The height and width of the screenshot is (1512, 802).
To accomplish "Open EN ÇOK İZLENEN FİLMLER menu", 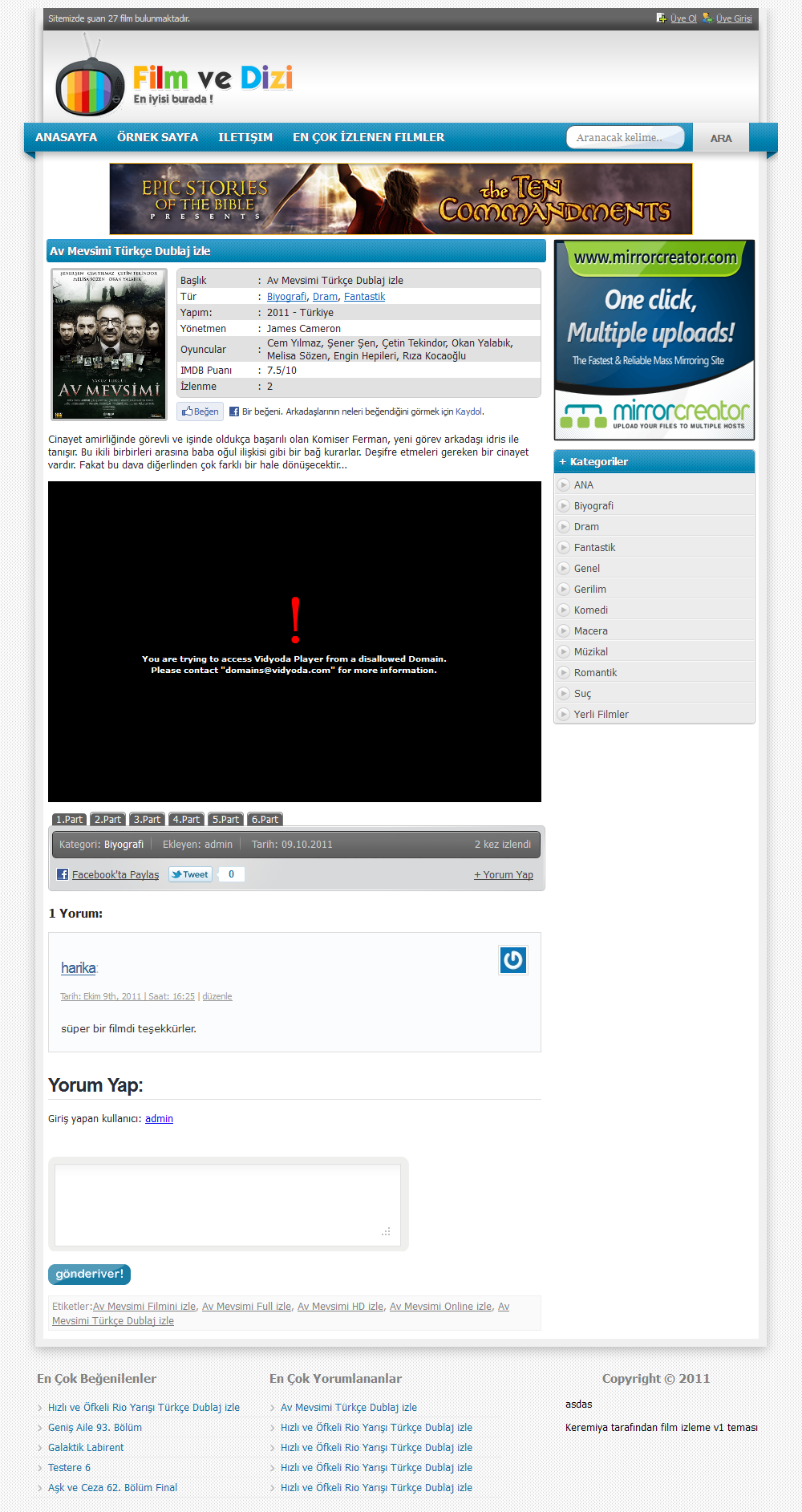I will click(368, 137).
